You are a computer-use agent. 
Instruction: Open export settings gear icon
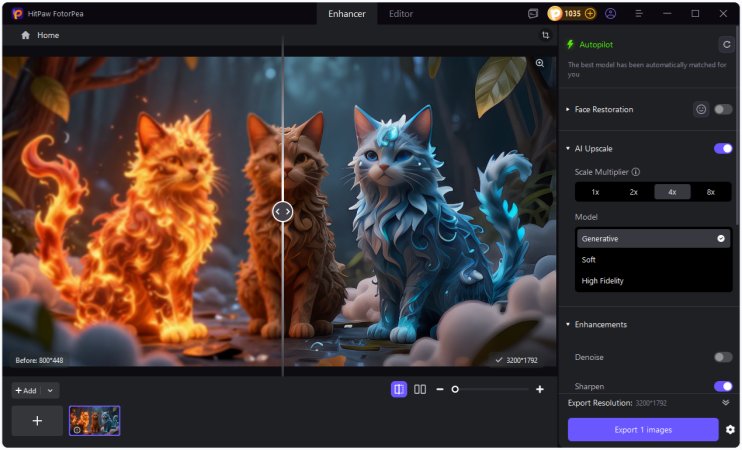pyautogui.click(x=730, y=430)
